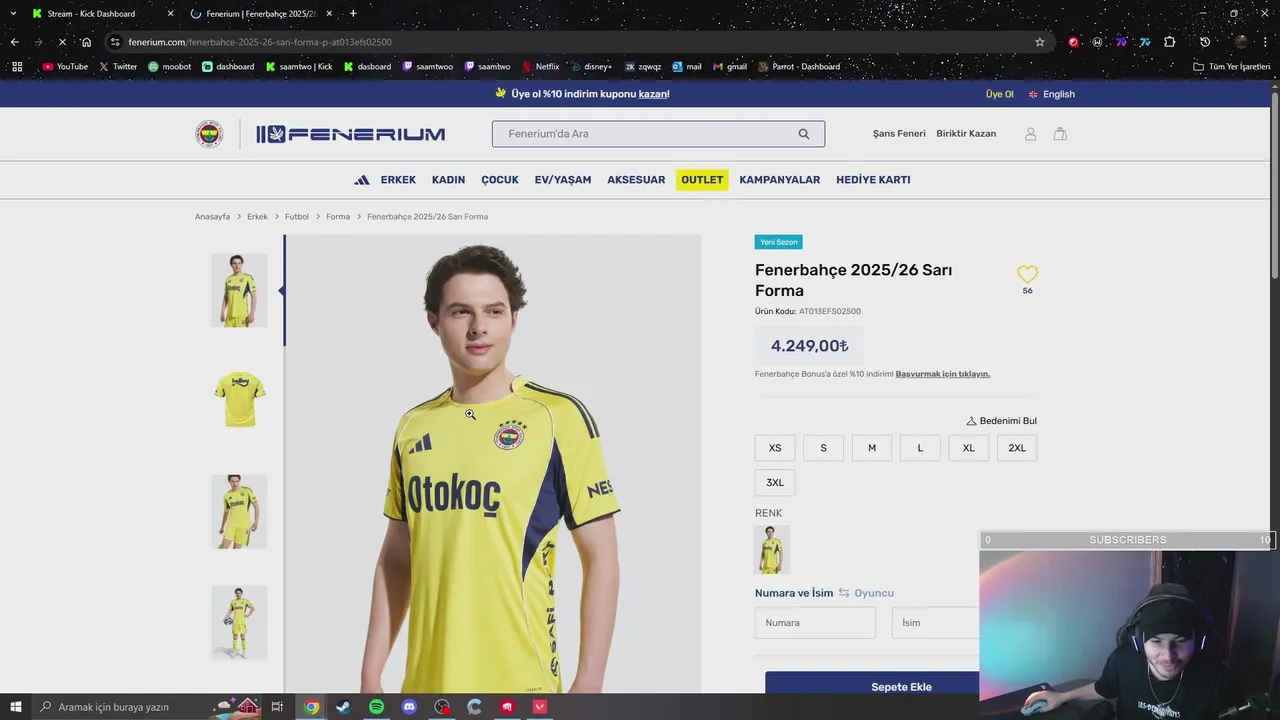Open the Chrome extensions puzzle icon
The height and width of the screenshot is (720, 1280).
pyautogui.click(x=1169, y=42)
